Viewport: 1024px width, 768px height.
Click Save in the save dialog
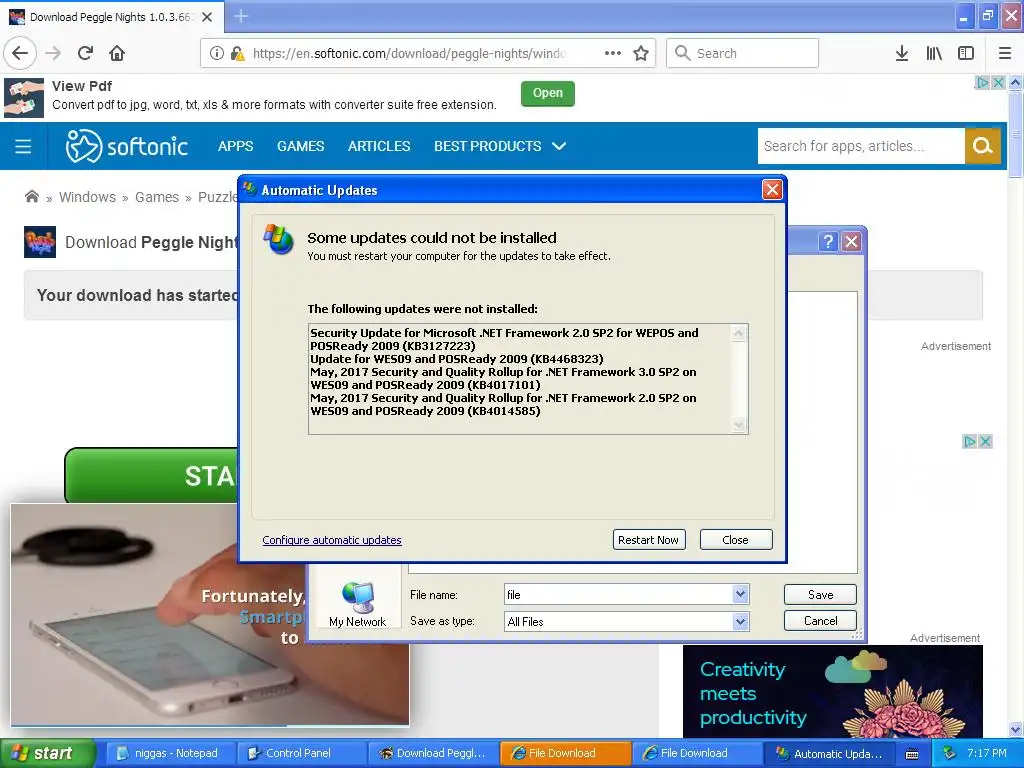coord(820,595)
